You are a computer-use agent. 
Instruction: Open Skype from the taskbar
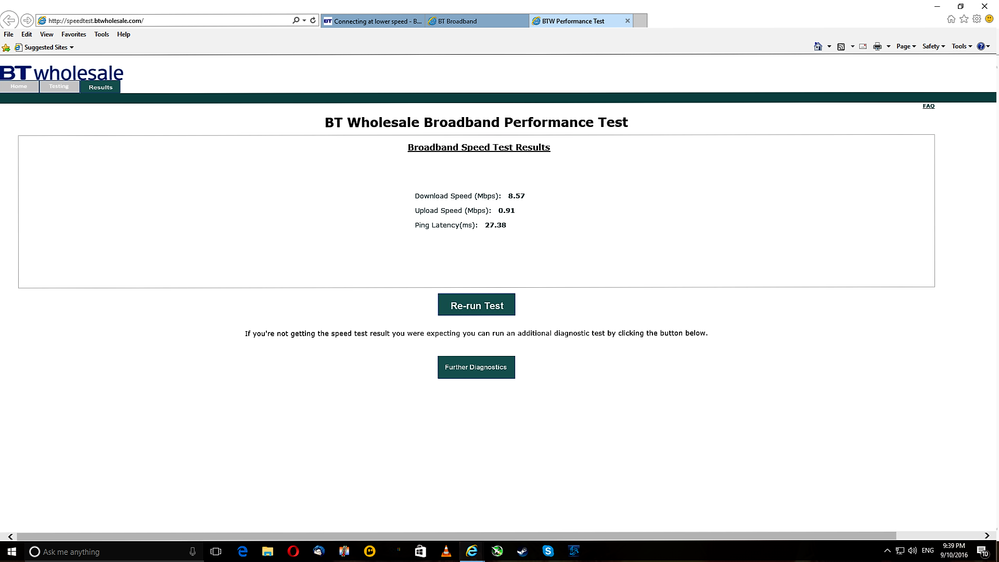pos(548,552)
